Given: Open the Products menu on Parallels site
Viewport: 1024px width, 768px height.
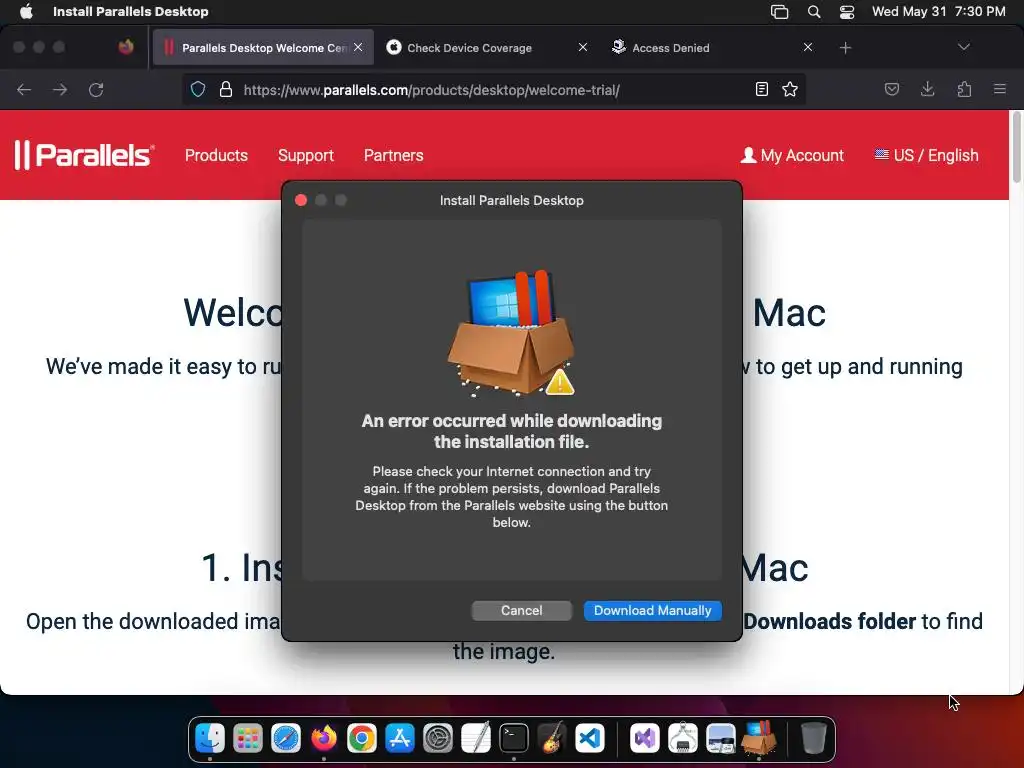Looking at the screenshot, I should click(x=216, y=155).
